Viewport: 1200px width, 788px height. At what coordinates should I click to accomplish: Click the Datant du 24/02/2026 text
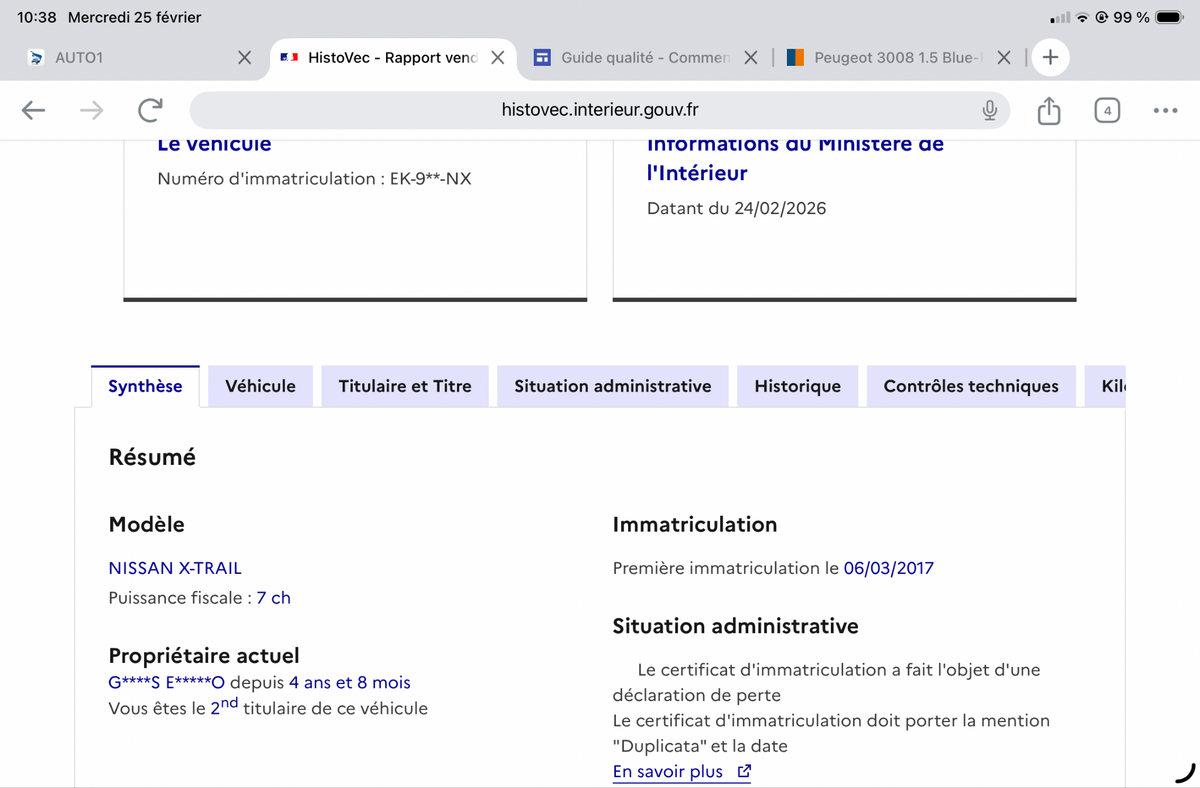coord(737,208)
